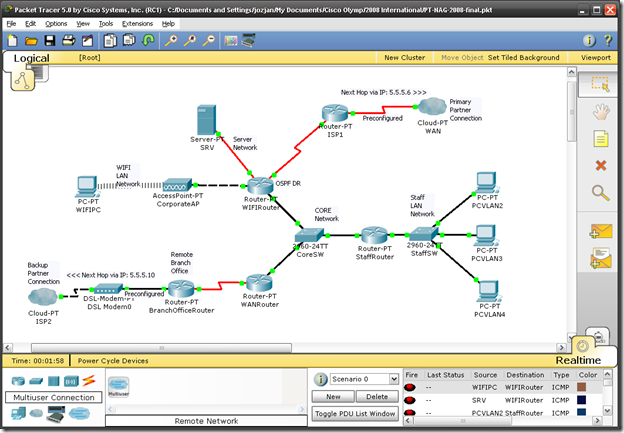Fire the WIFIPC to WIFIRouter PDU
624x433 pixels.
[x=410, y=387]
